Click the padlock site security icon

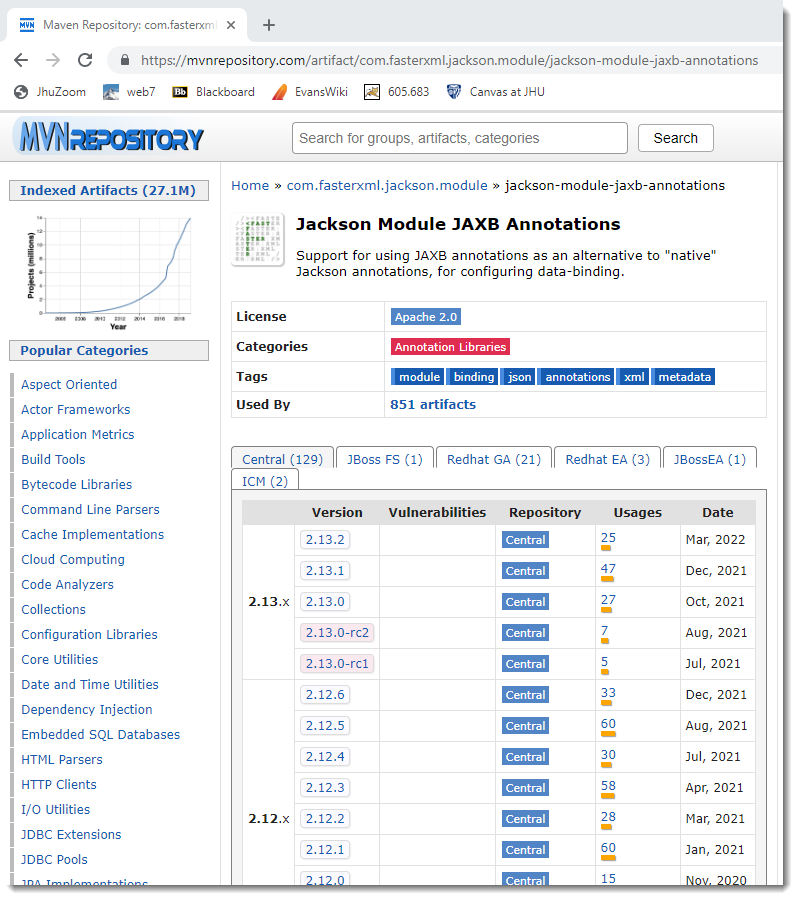click(x=125, y=60)
